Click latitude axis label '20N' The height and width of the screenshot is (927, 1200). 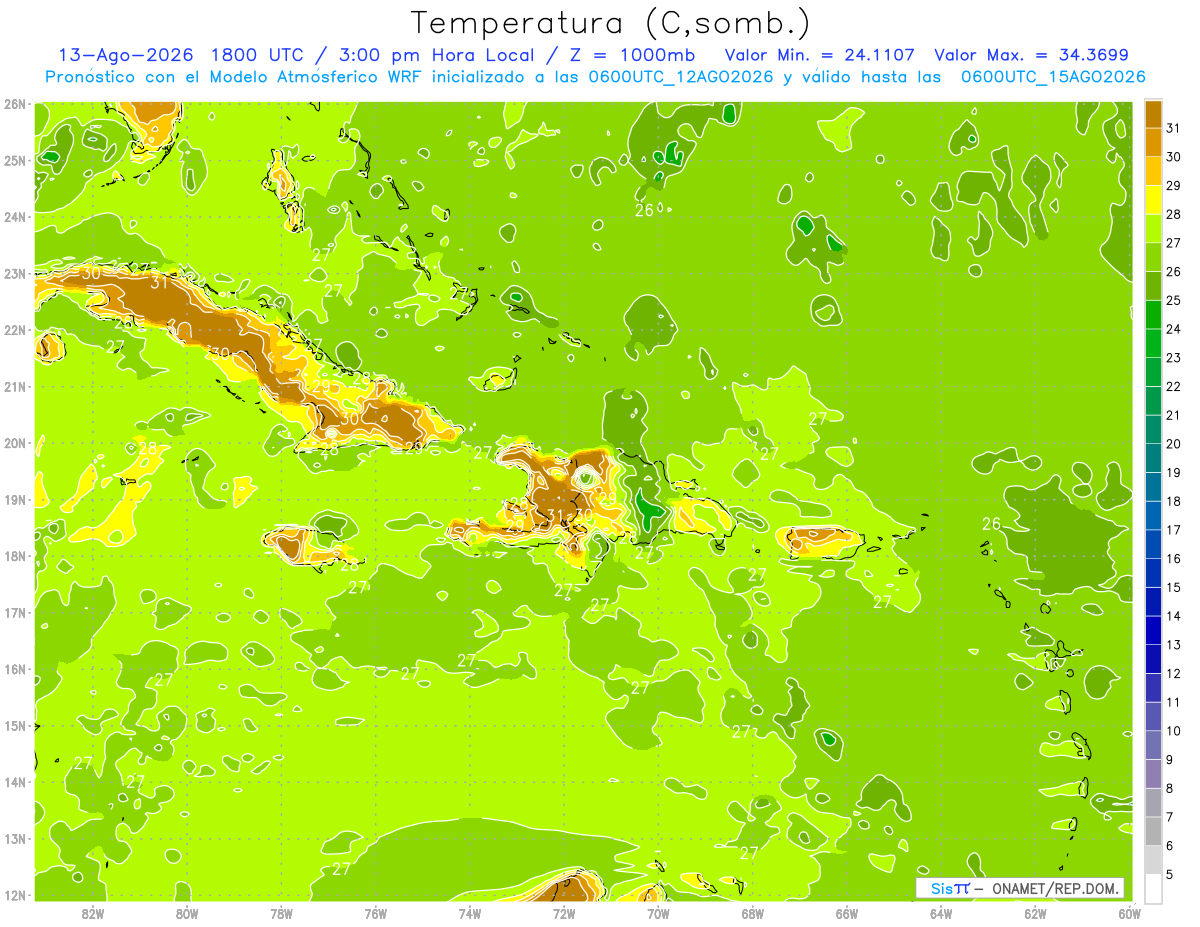[15, 443]
